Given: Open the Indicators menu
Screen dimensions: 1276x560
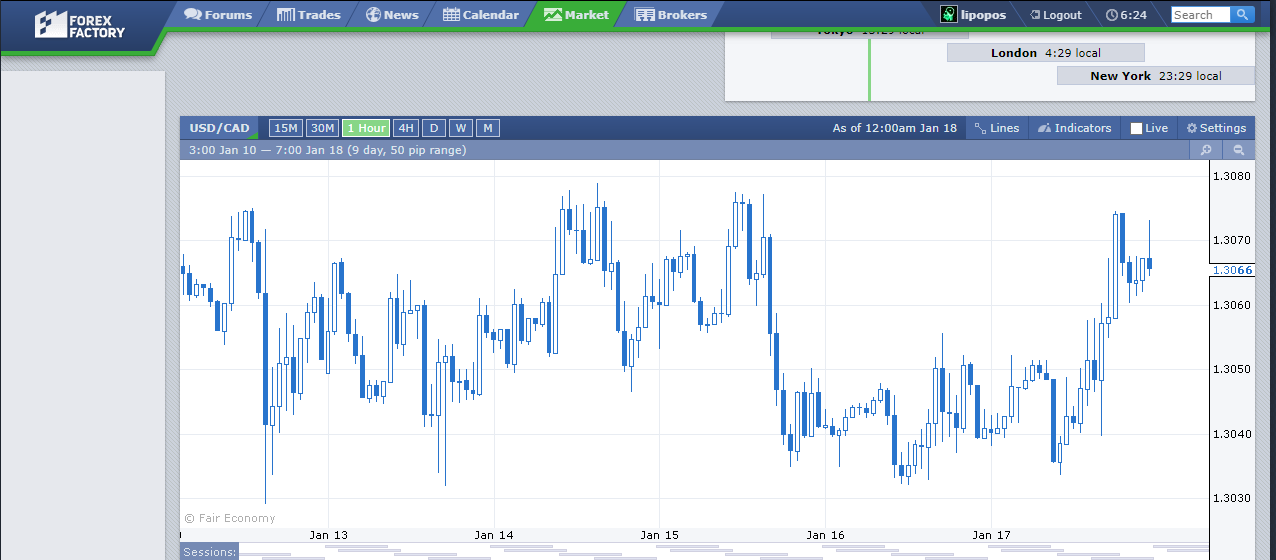Looking at the screenshot, I should pos(1074,128).
